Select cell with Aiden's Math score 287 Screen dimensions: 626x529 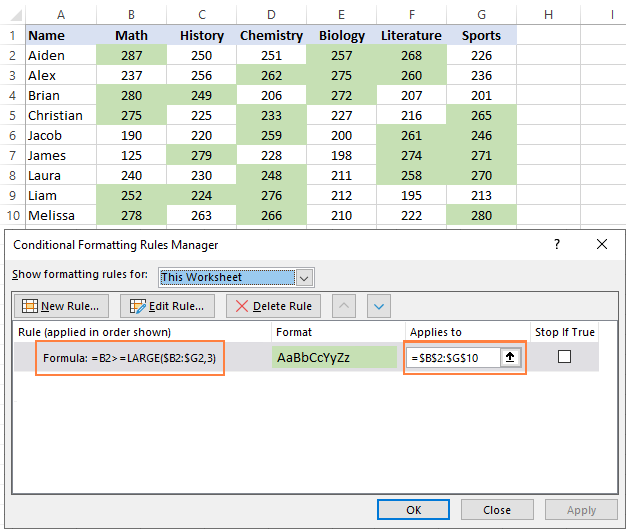(x=131, y=55)
